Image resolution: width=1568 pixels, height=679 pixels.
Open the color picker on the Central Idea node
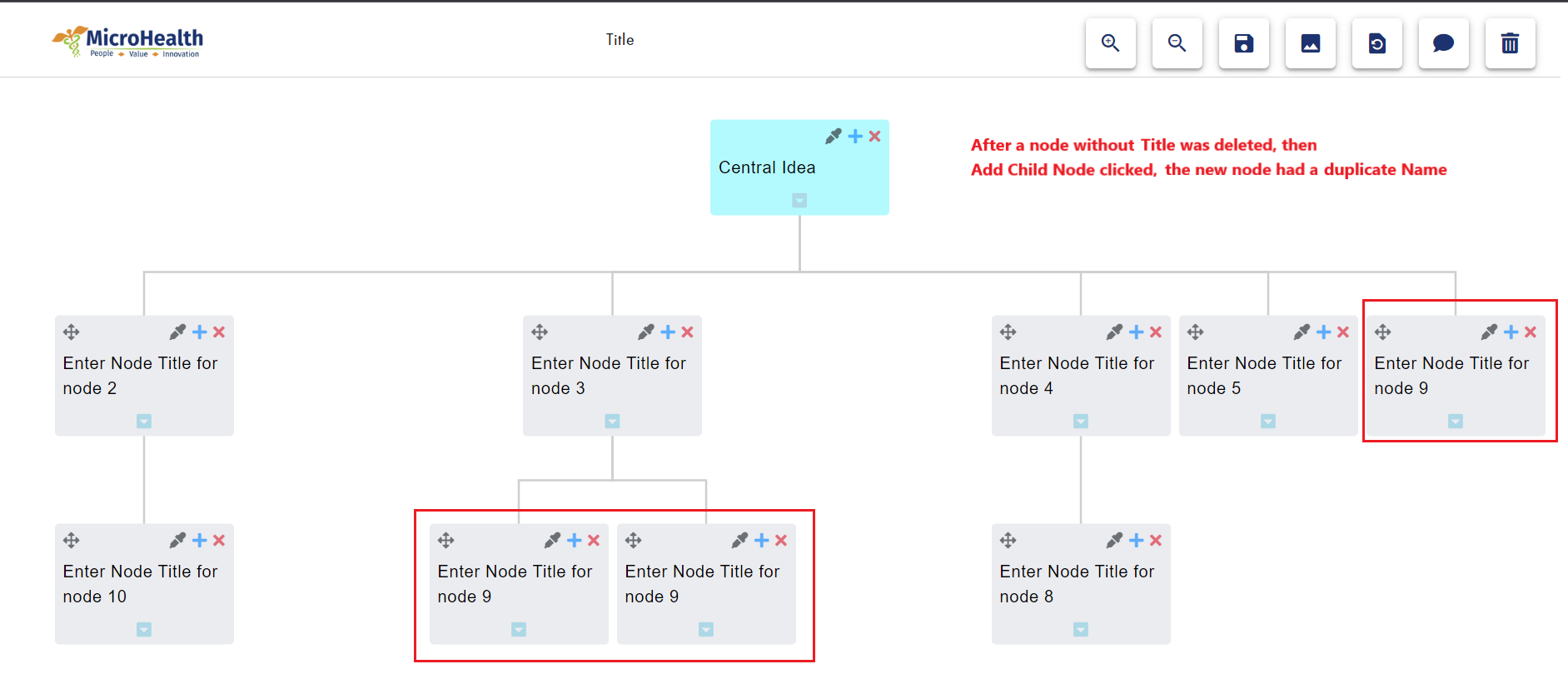point(834,136)
